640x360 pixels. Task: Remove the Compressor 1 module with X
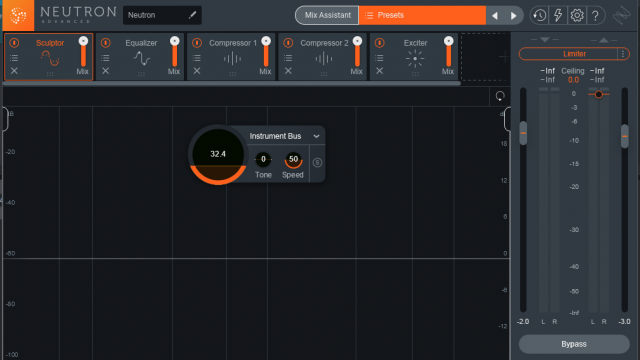tap(197, 71)
